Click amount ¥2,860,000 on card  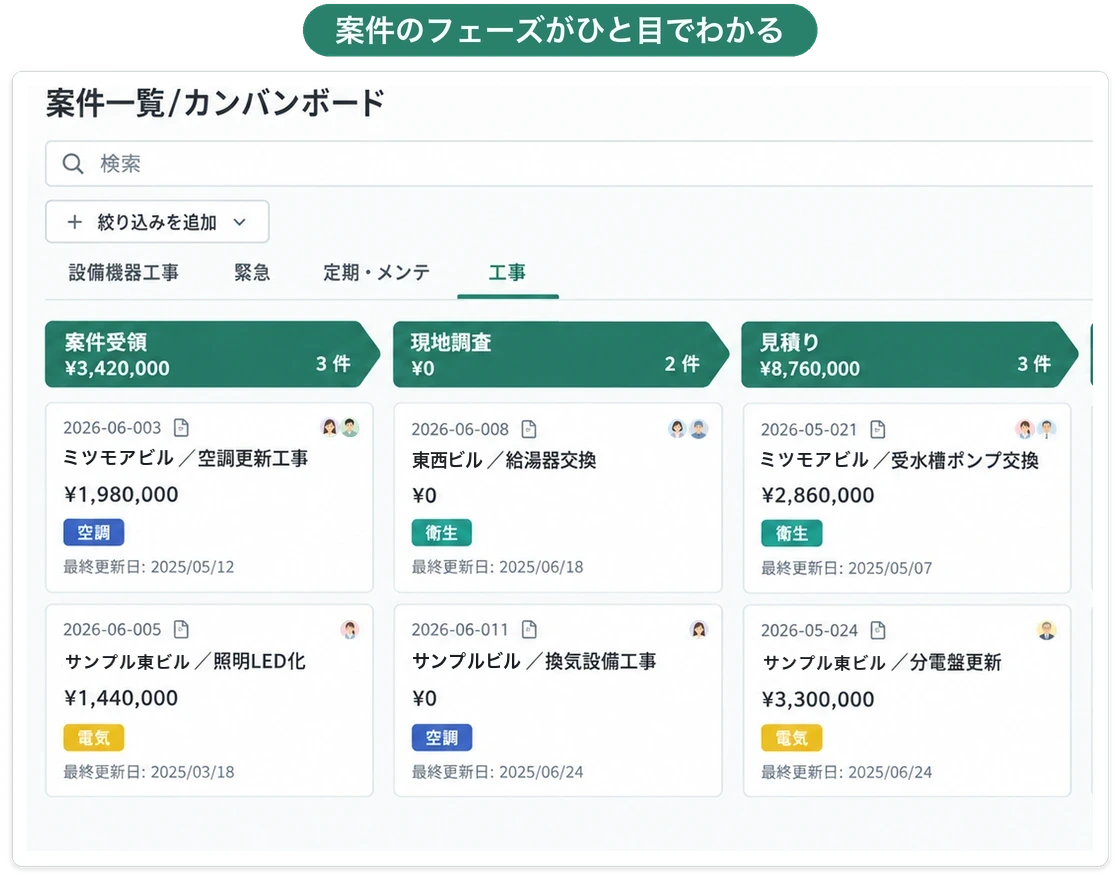tap(818, 495)
